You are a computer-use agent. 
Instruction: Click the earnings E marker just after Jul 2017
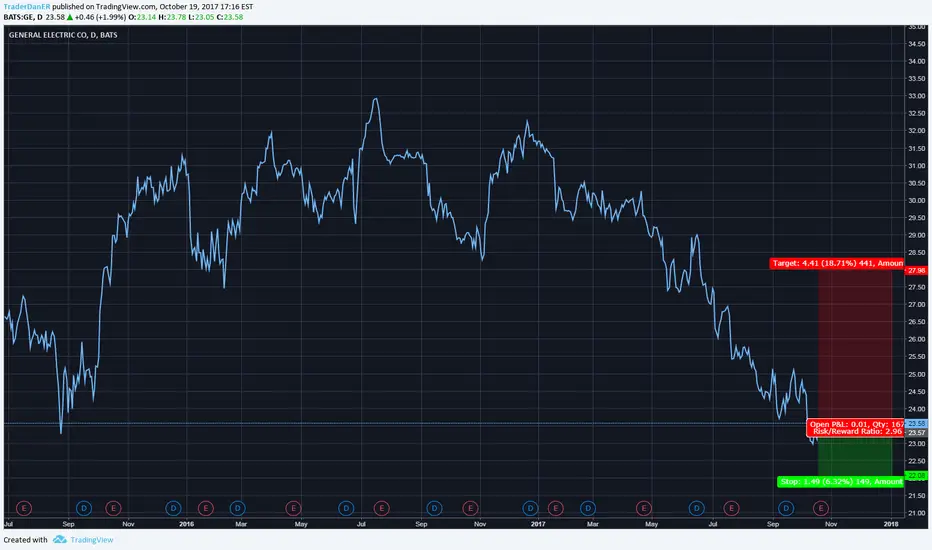(x=731, y=508)
